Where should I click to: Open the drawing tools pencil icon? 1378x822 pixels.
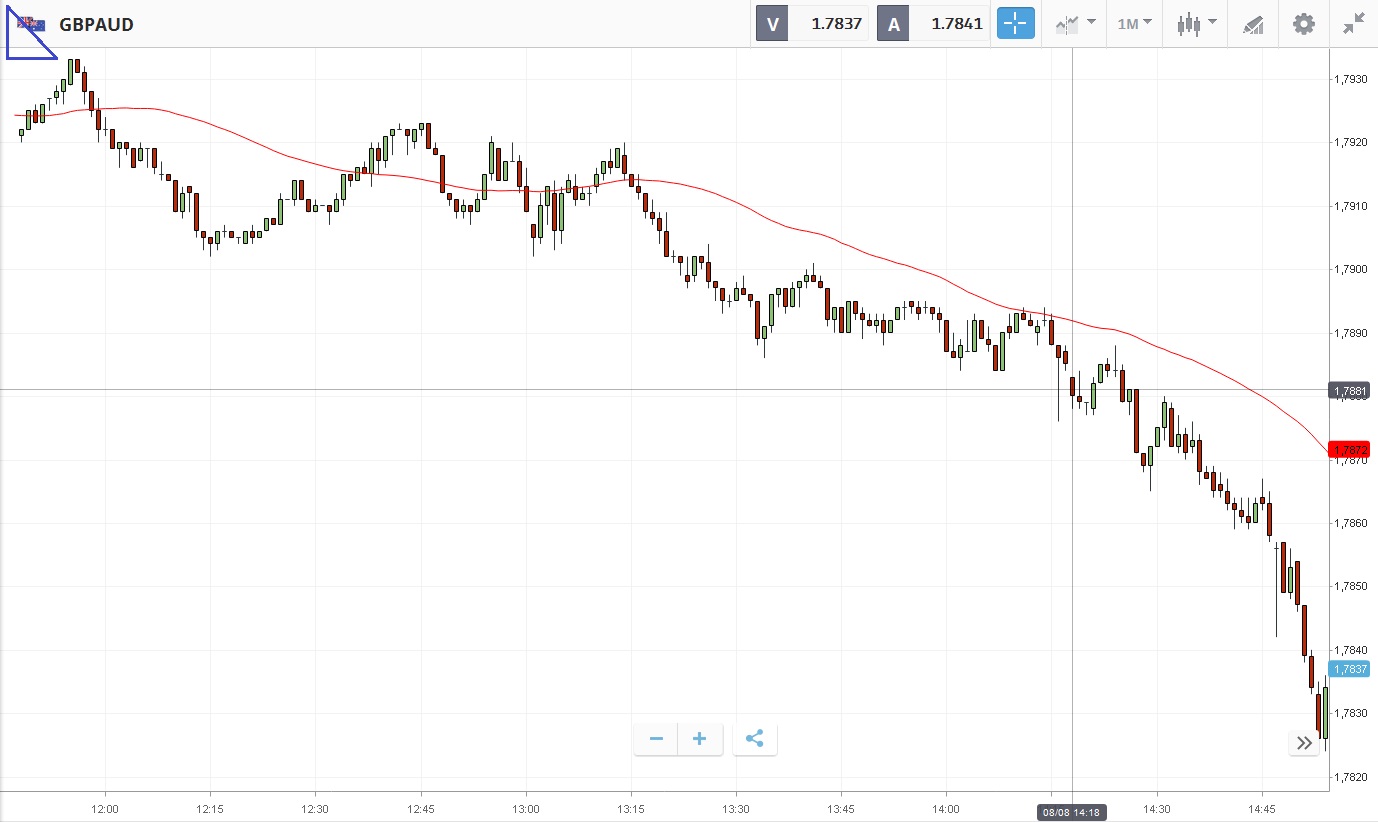click(x=1253, y=24)
